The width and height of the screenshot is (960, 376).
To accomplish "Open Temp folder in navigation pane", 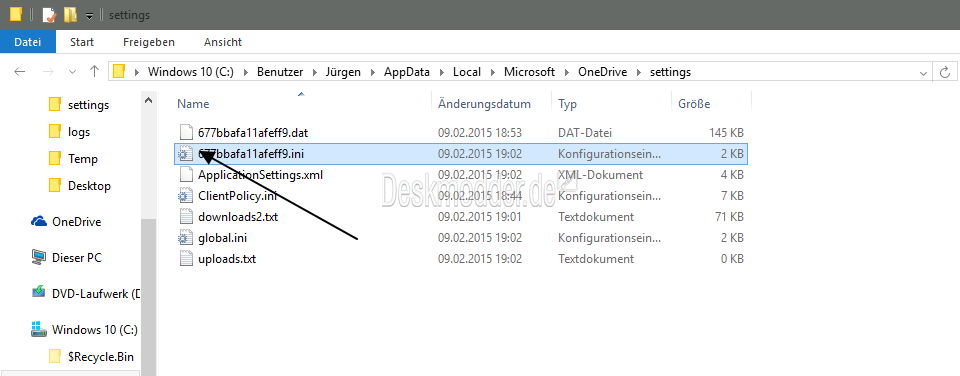I will (83, 159).
